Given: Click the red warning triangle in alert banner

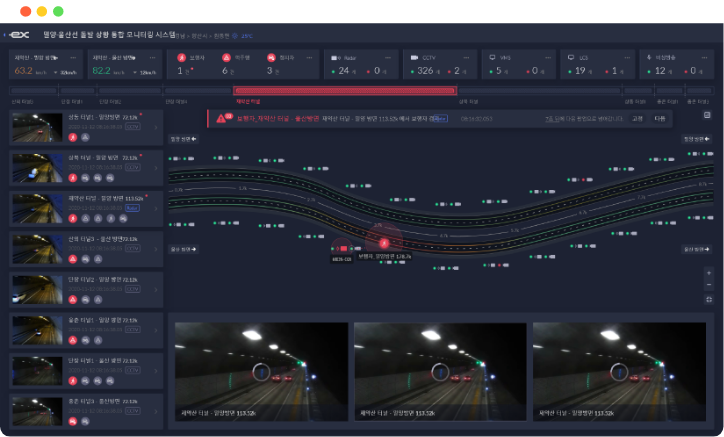Looking at the screenshot, I should pyautogui.click(x=220, y=118).
